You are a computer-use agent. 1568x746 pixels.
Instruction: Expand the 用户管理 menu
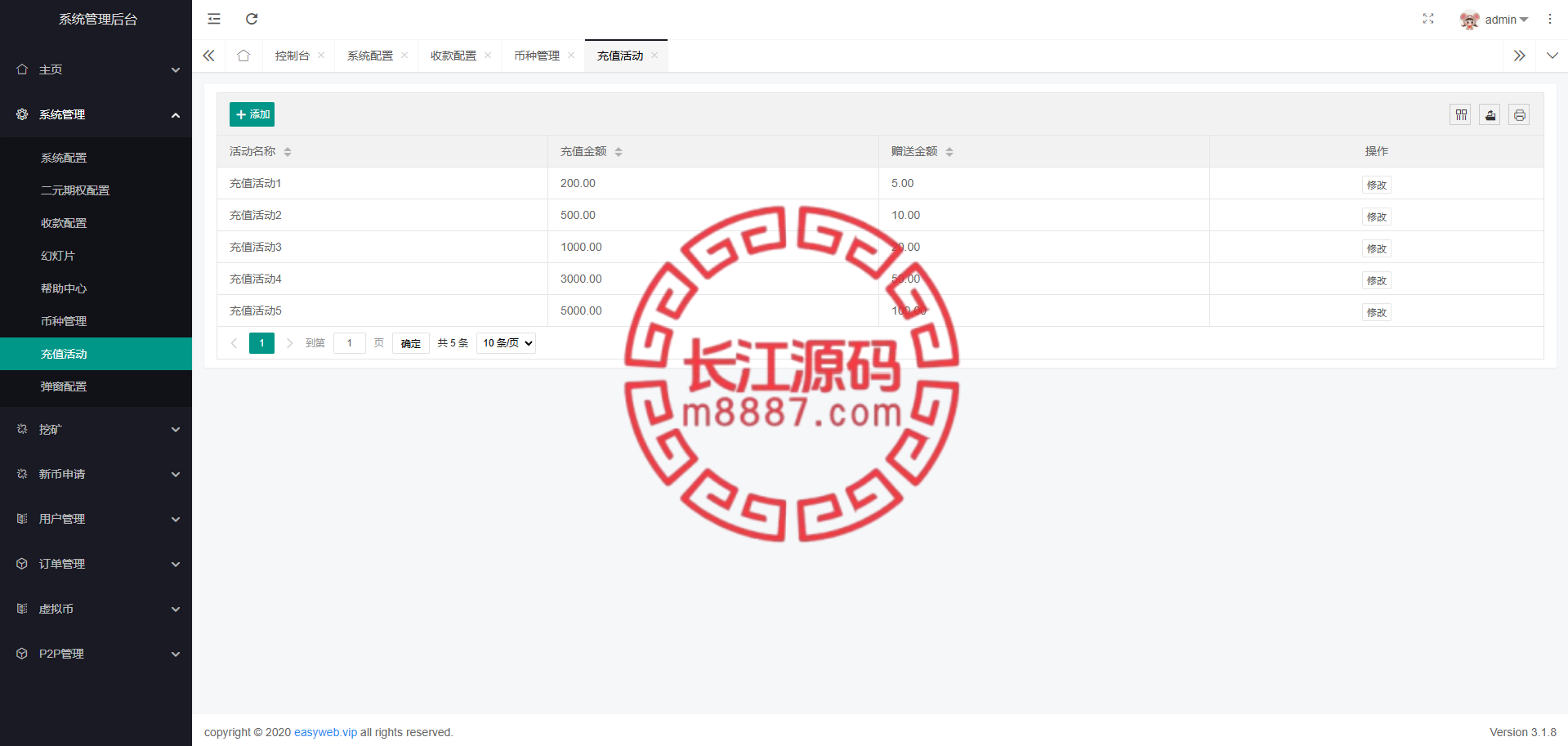[176, 520]
